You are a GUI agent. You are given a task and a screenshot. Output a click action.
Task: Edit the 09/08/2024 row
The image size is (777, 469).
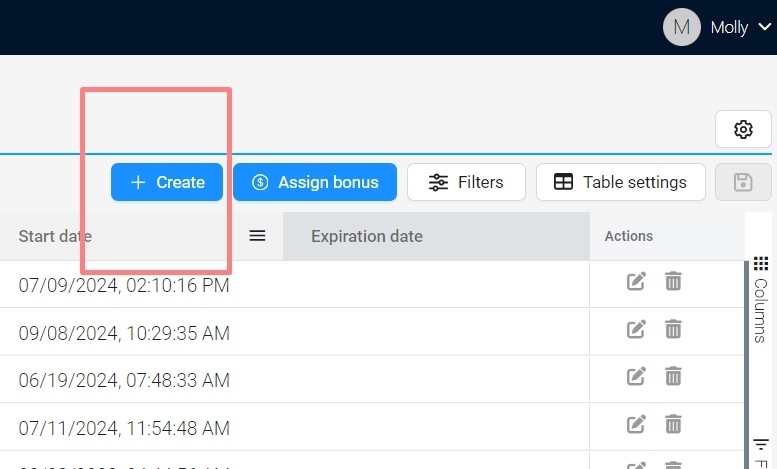coord(636,329)
